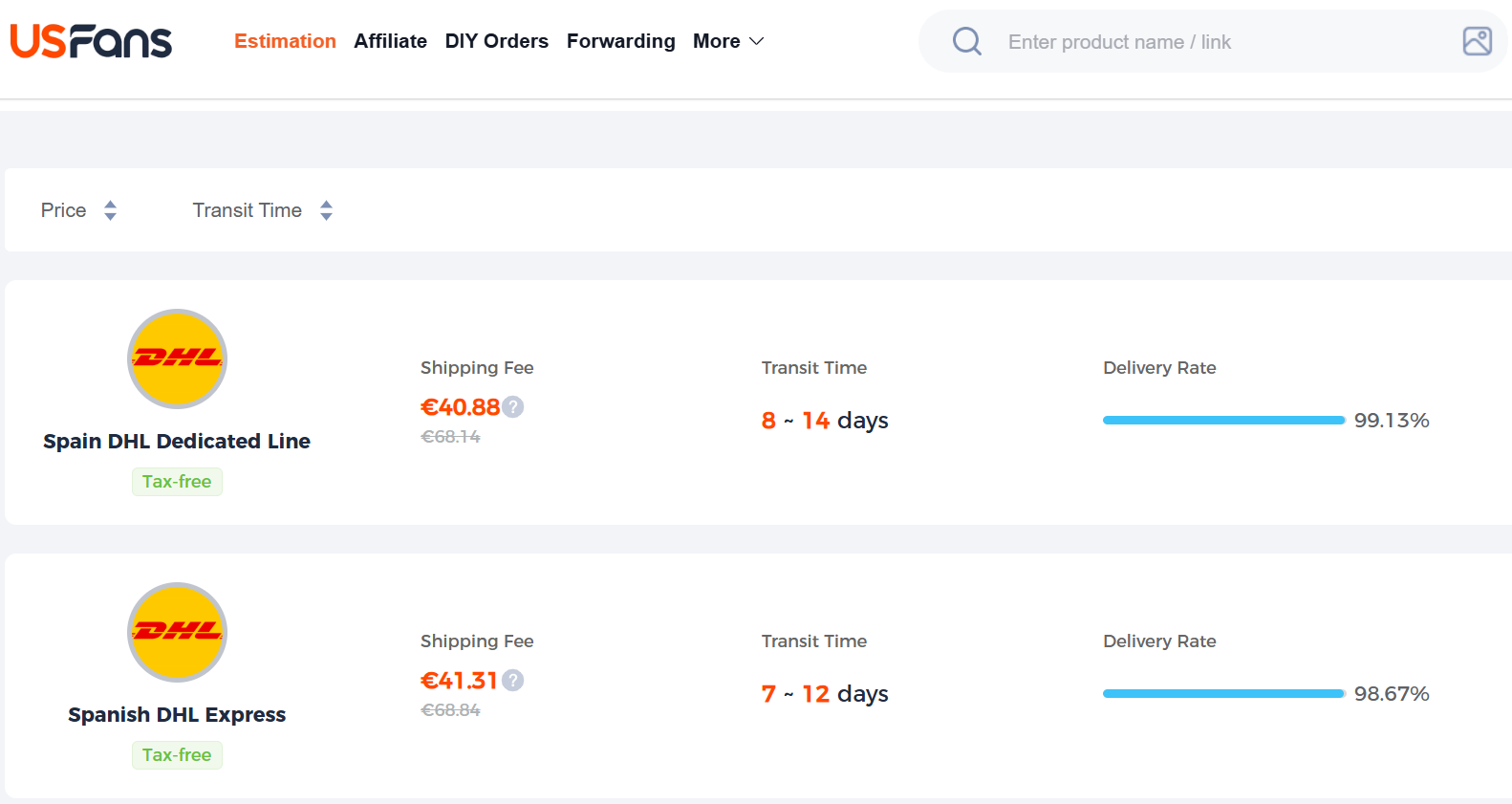1512x804 pixels.
Task: Click the 8 ~ 14 days transit time
Action: (825, 421)
